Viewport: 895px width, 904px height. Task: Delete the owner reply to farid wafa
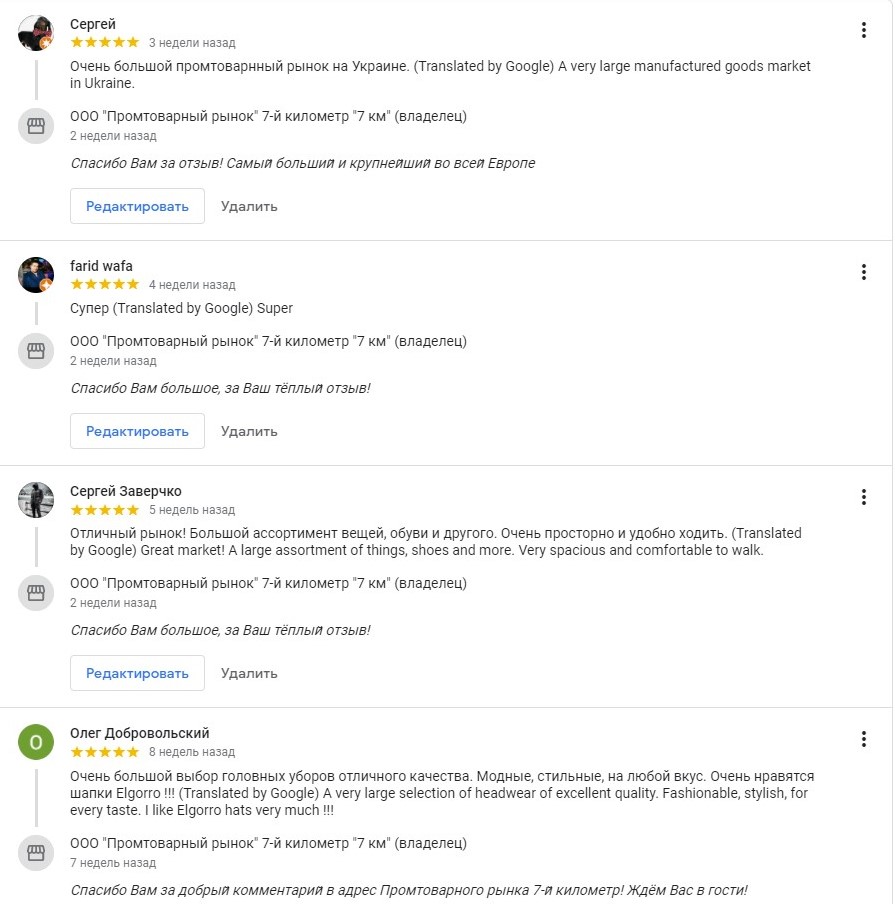tap(249, 431)
